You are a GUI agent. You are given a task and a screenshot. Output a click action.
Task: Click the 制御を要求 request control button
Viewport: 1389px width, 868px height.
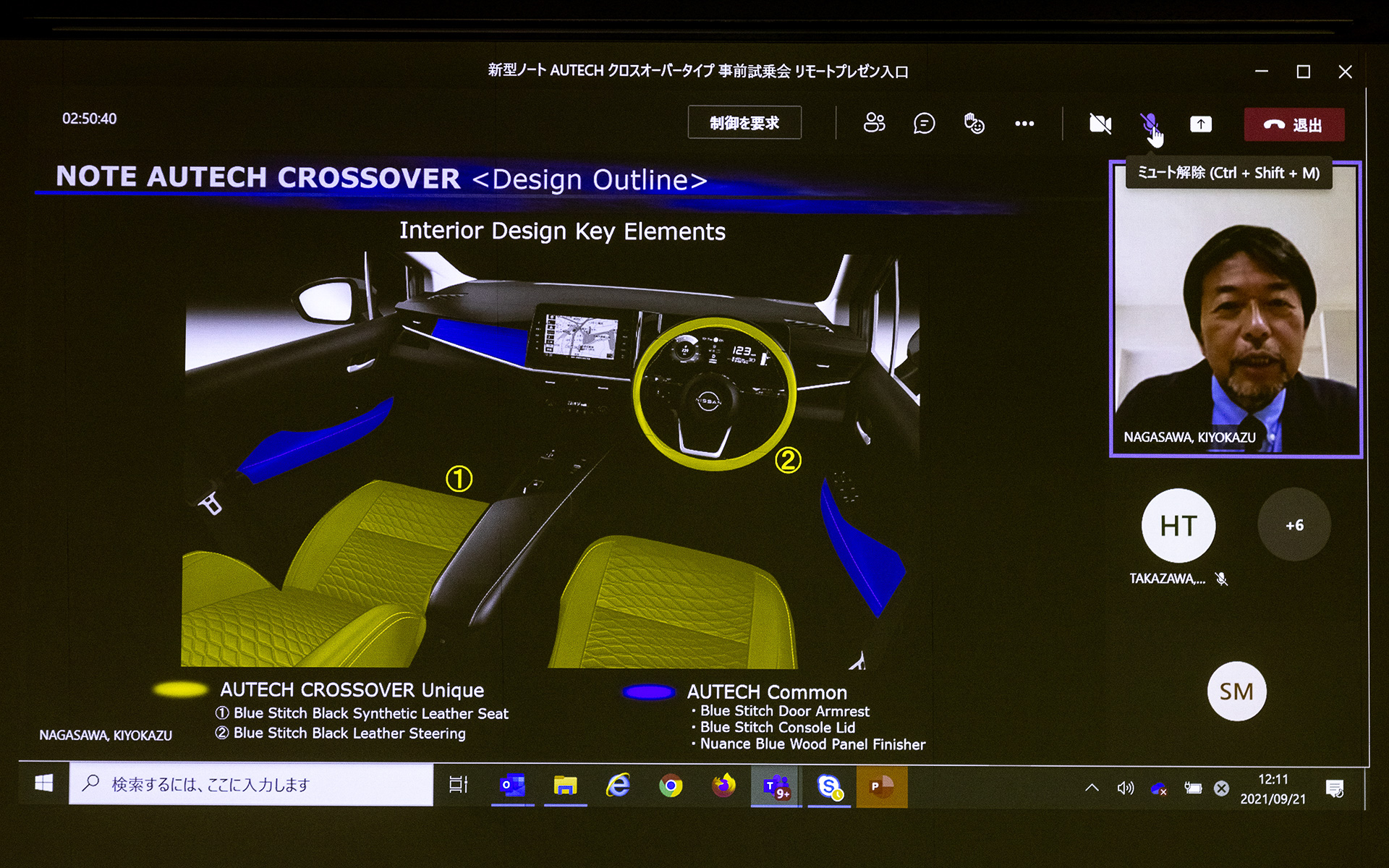[x=744, y=123]
